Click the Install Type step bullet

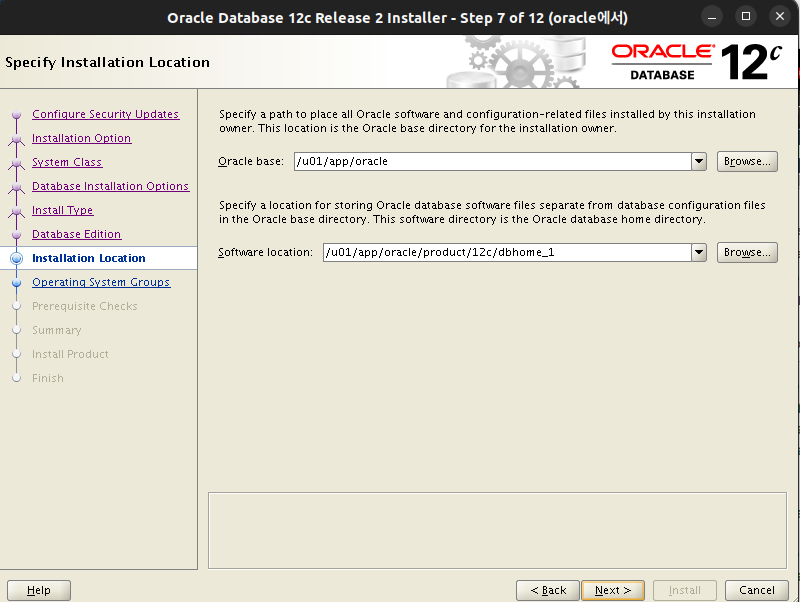coord(16,210)
